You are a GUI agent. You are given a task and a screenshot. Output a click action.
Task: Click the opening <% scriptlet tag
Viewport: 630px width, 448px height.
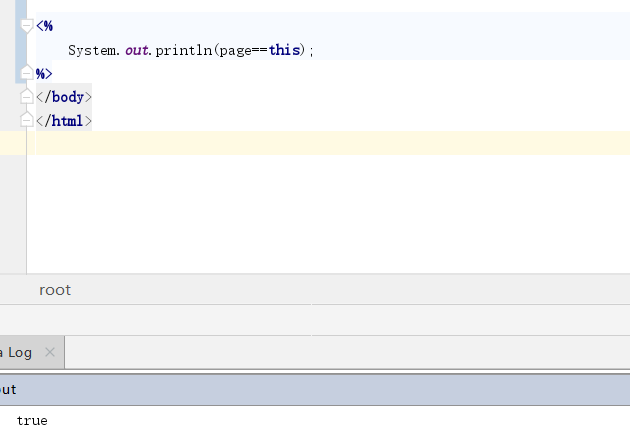pos(44,26)
